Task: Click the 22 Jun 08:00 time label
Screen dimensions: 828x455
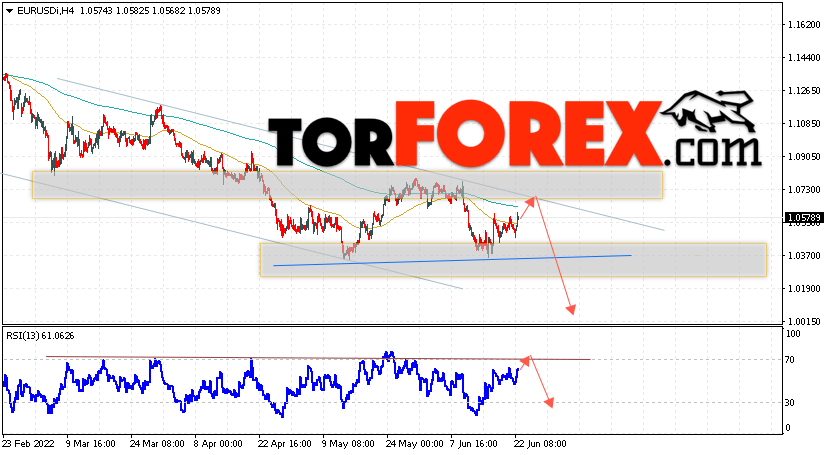Action: click(x=539, y=444)
